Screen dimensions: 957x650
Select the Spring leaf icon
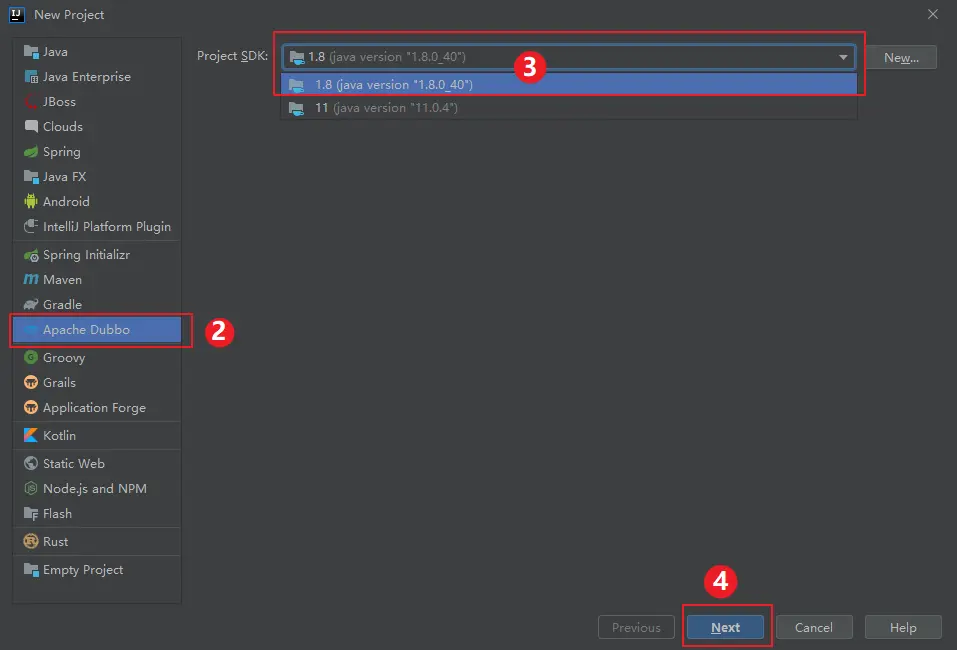[31, 151]
